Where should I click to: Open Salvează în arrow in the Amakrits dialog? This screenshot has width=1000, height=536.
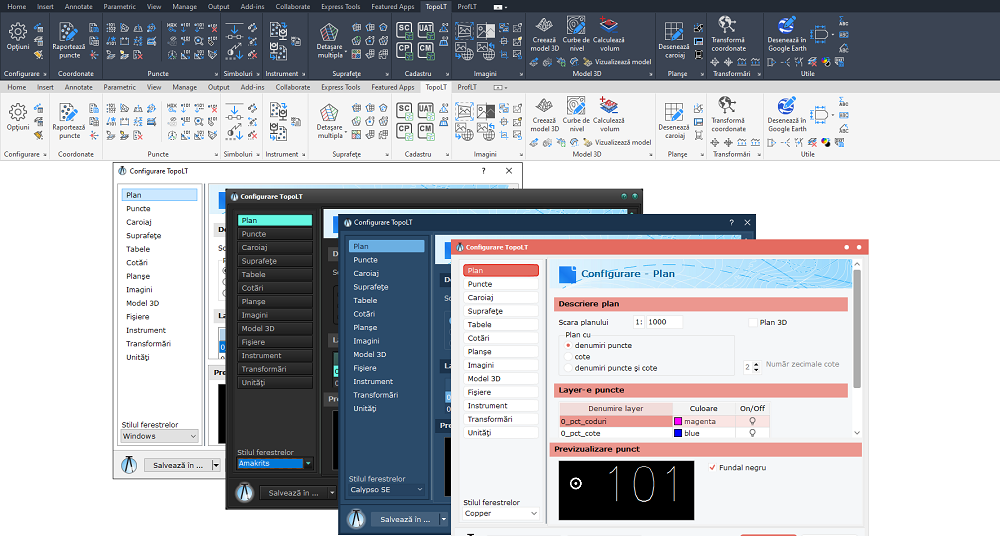click(x=332, y=493)
